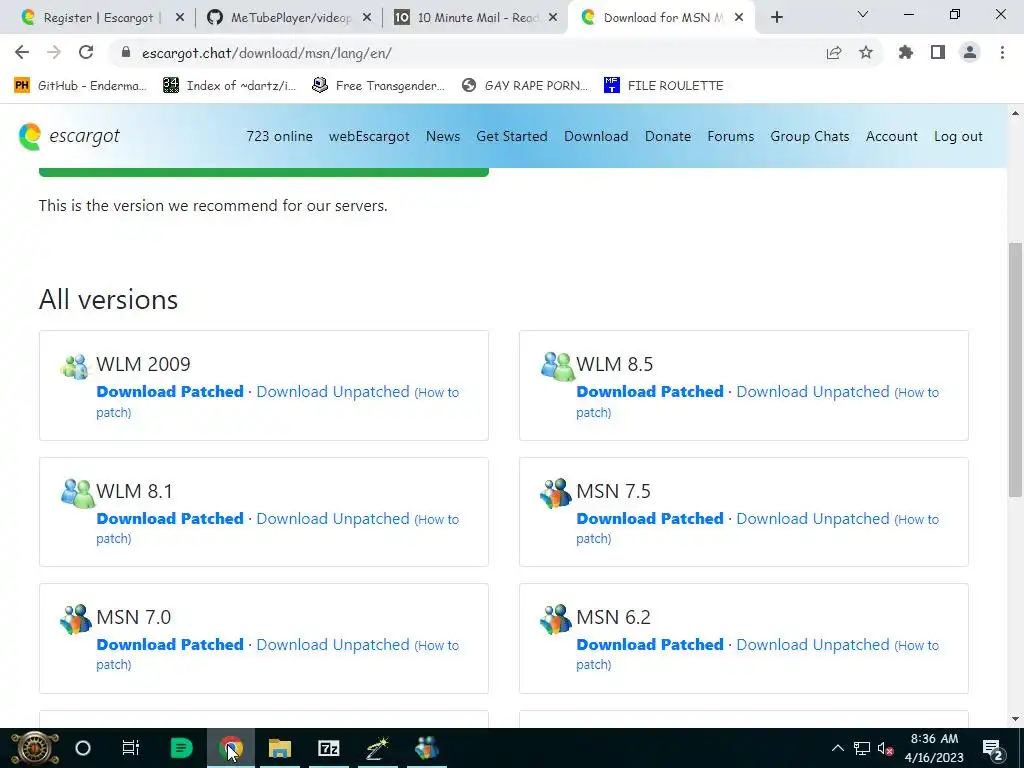Open the green chat app on taskbar

[x=181, y=748]
